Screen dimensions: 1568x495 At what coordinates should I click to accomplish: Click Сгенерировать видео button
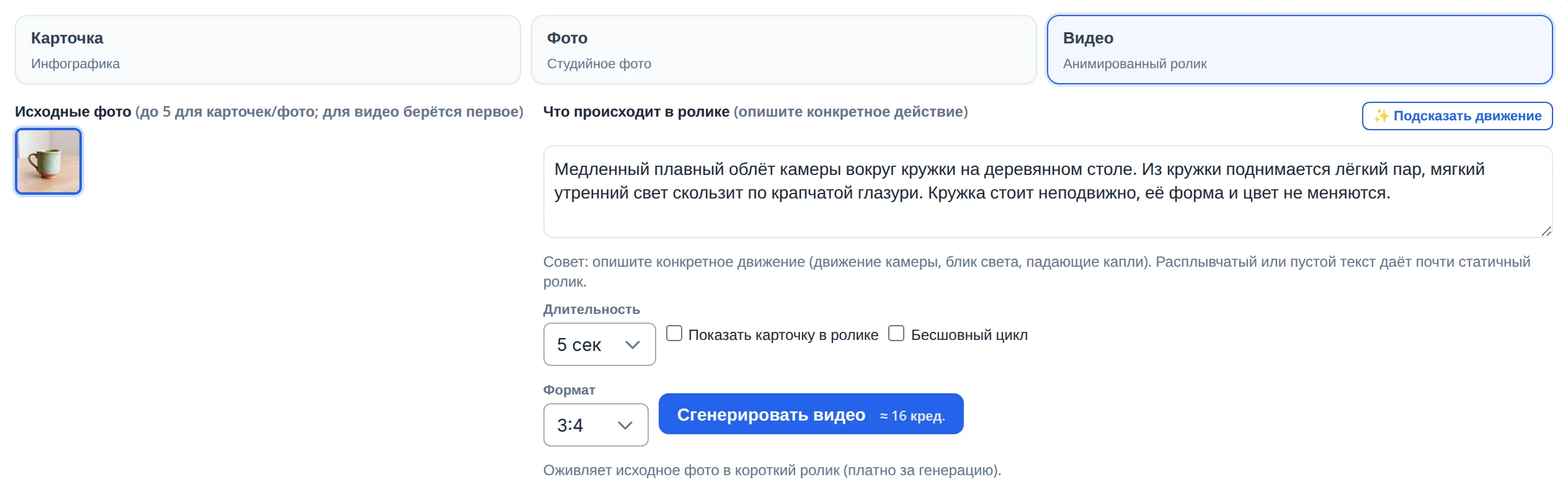pyautogui.click(x=811, y=414)
